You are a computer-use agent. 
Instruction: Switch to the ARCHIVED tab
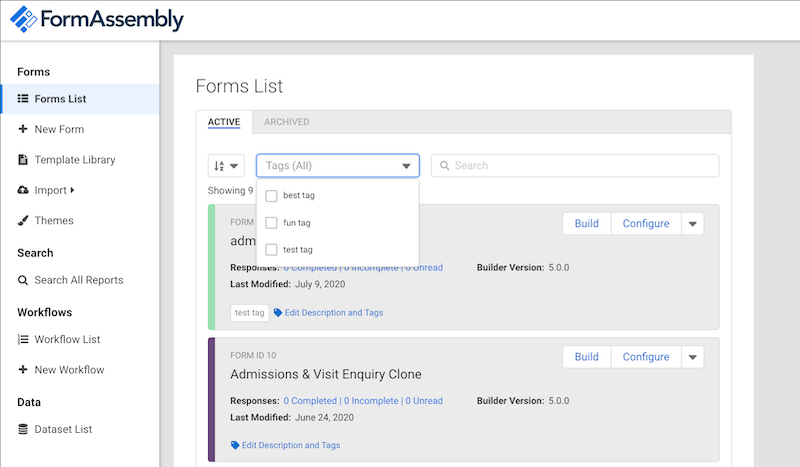point(286,122)
